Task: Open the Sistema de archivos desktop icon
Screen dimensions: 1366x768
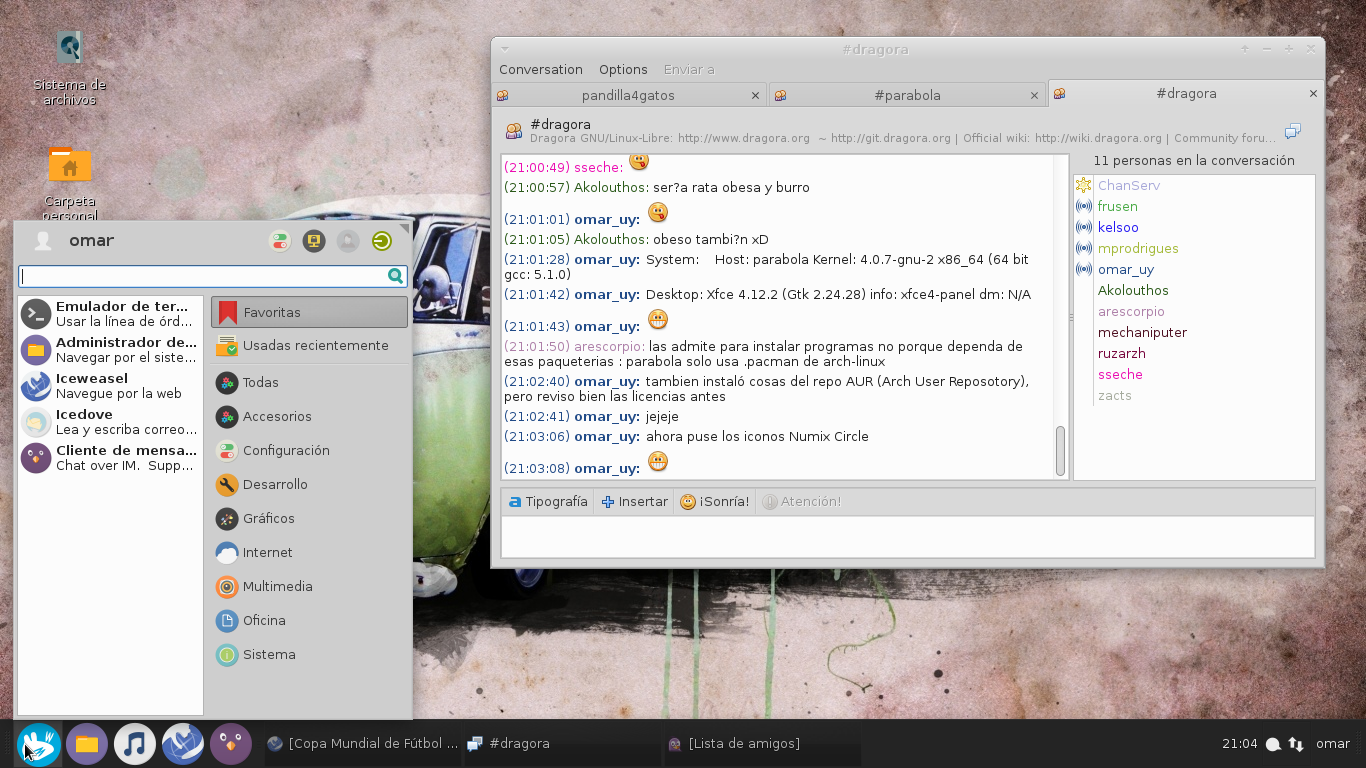Action: (x=69, y=68)
